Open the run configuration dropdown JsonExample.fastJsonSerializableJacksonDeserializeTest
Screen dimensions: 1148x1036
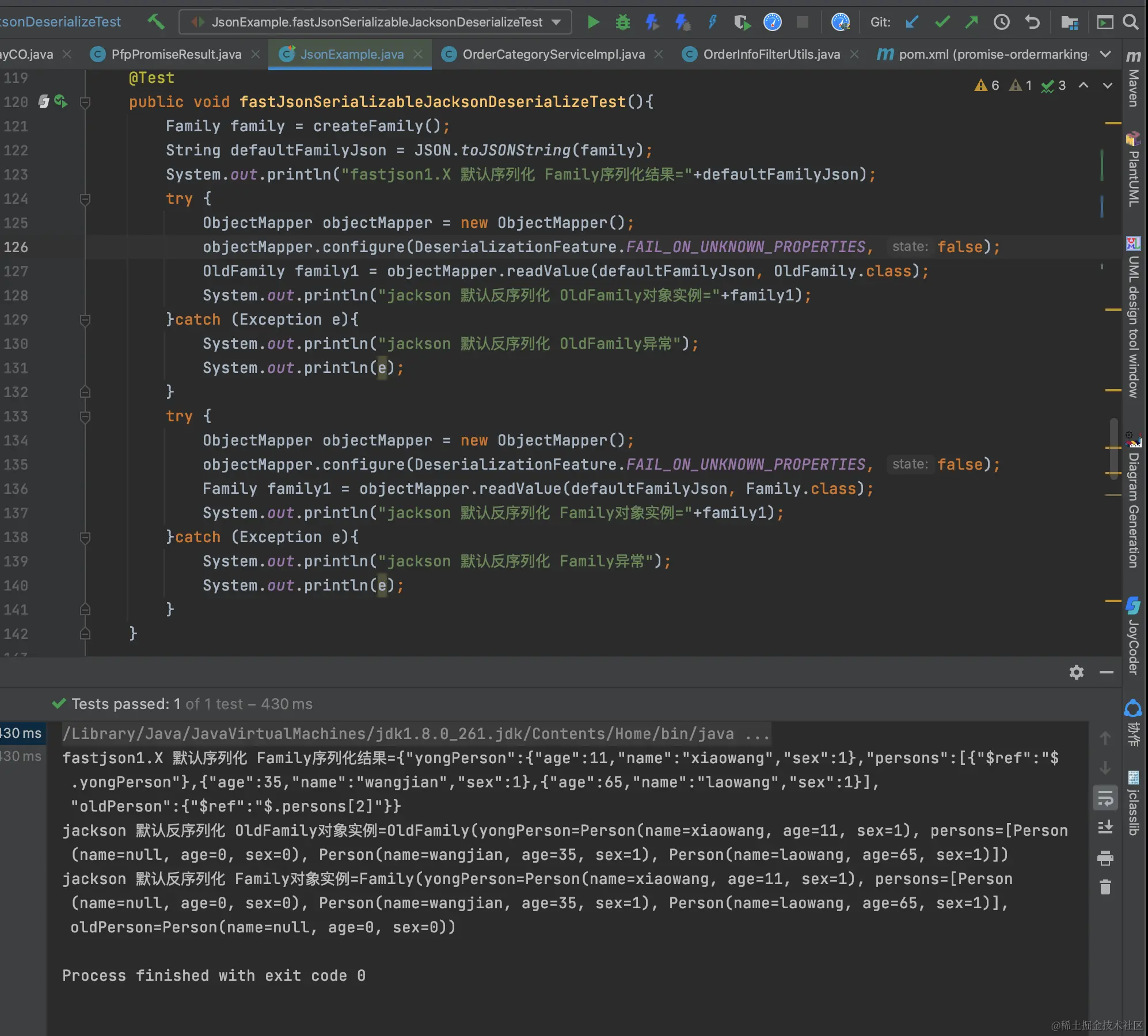click(375, 22)
